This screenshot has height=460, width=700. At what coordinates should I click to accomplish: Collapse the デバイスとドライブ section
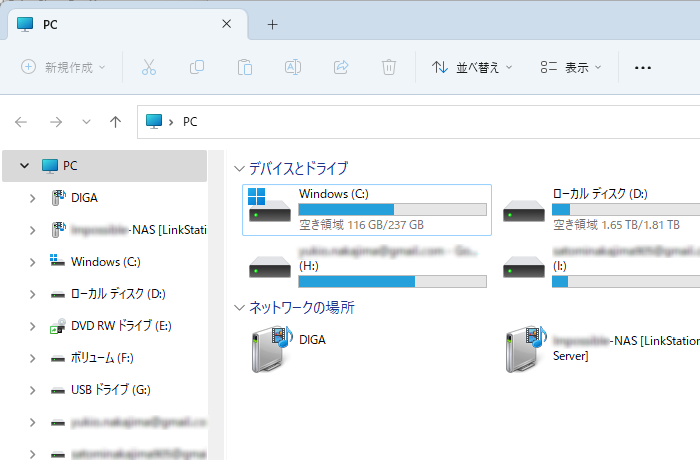[x=239, y=168]
